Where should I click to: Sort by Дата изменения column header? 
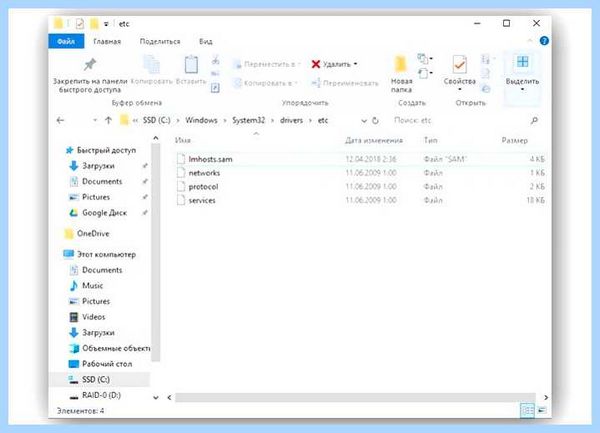pos(374,140)
